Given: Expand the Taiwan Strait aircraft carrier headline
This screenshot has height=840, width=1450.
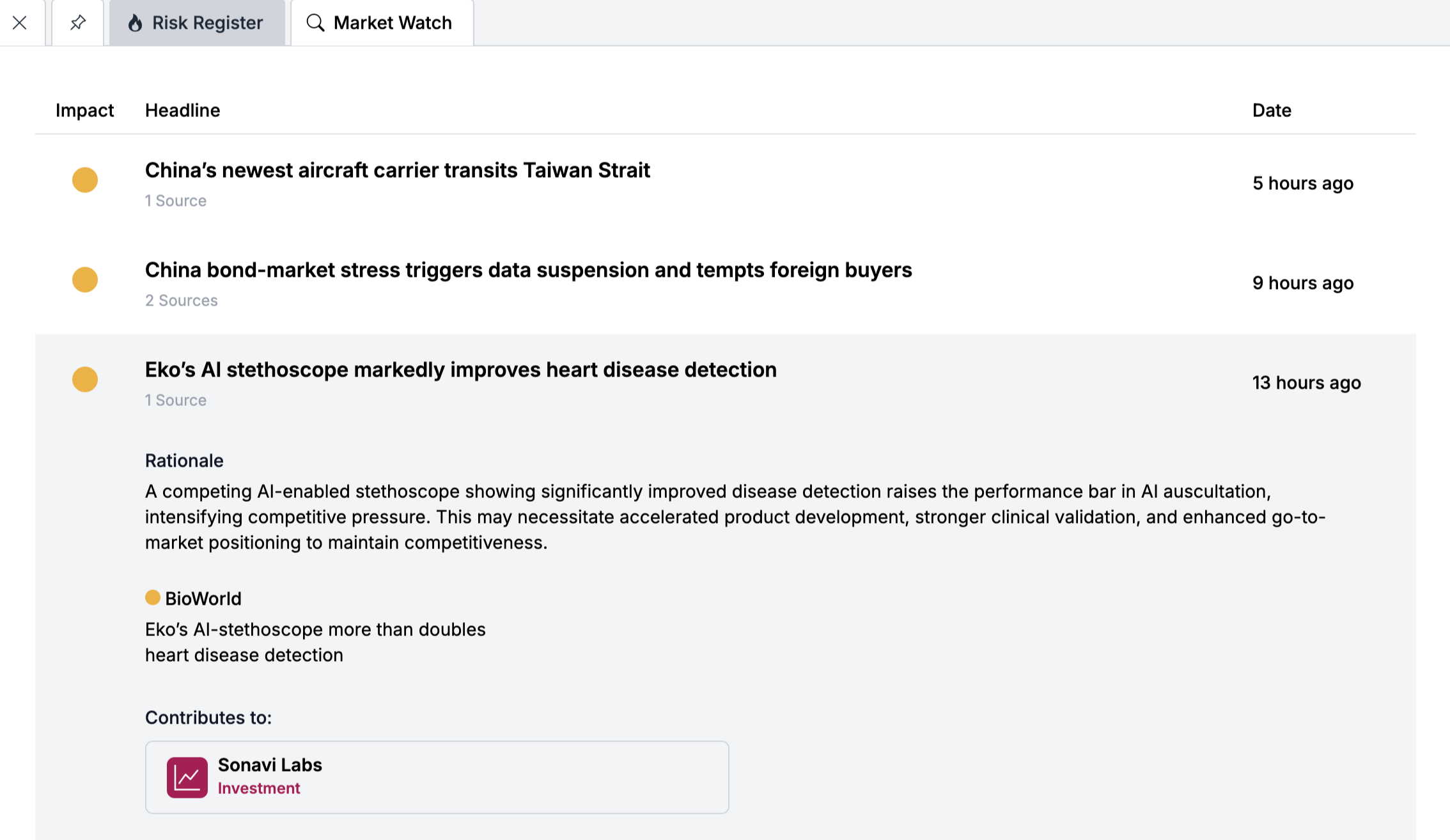Looking at the screenshot, I should click(x=397, y=171).
